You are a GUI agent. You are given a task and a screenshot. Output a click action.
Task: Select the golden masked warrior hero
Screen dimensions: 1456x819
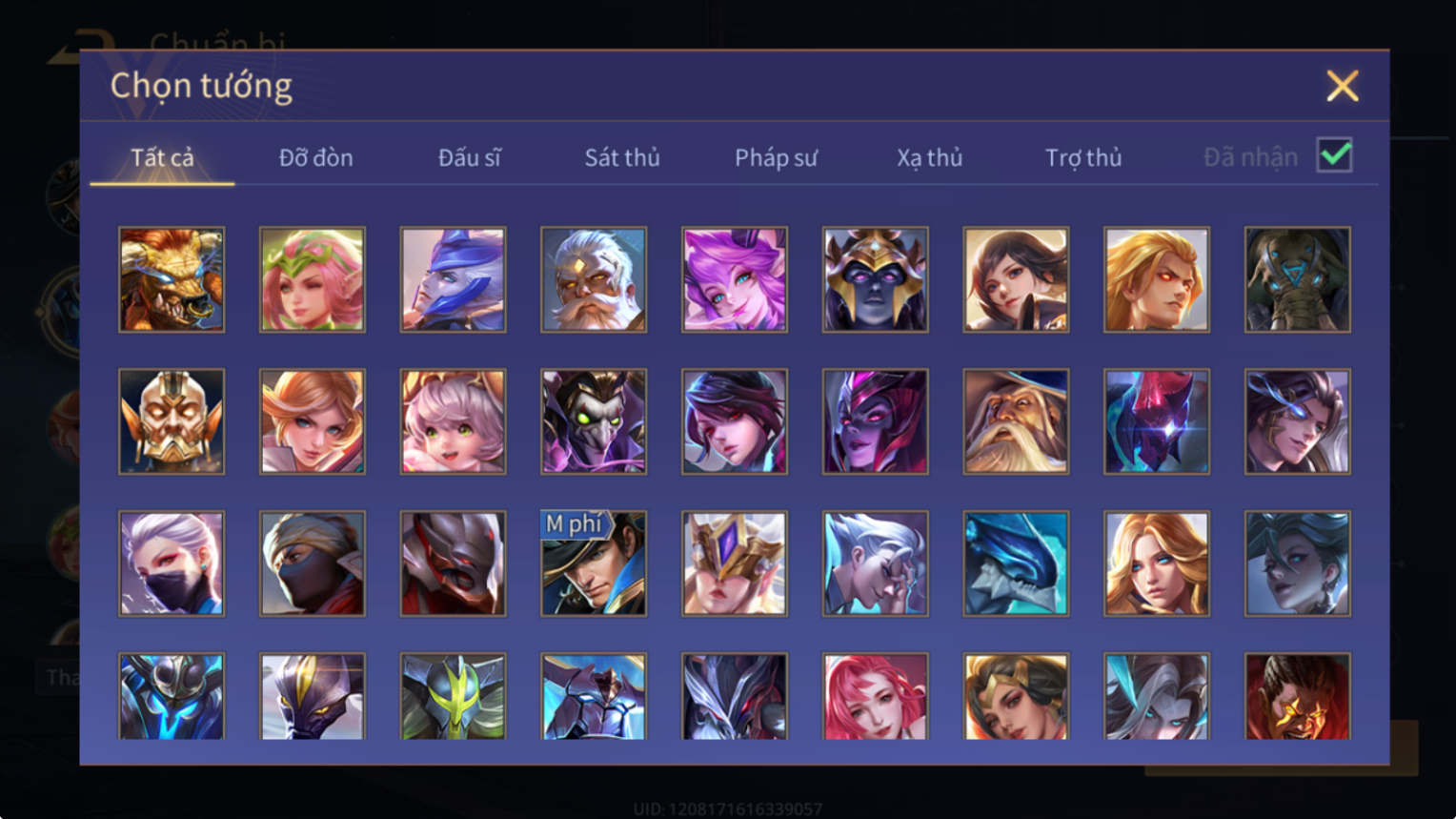point(172,421)
